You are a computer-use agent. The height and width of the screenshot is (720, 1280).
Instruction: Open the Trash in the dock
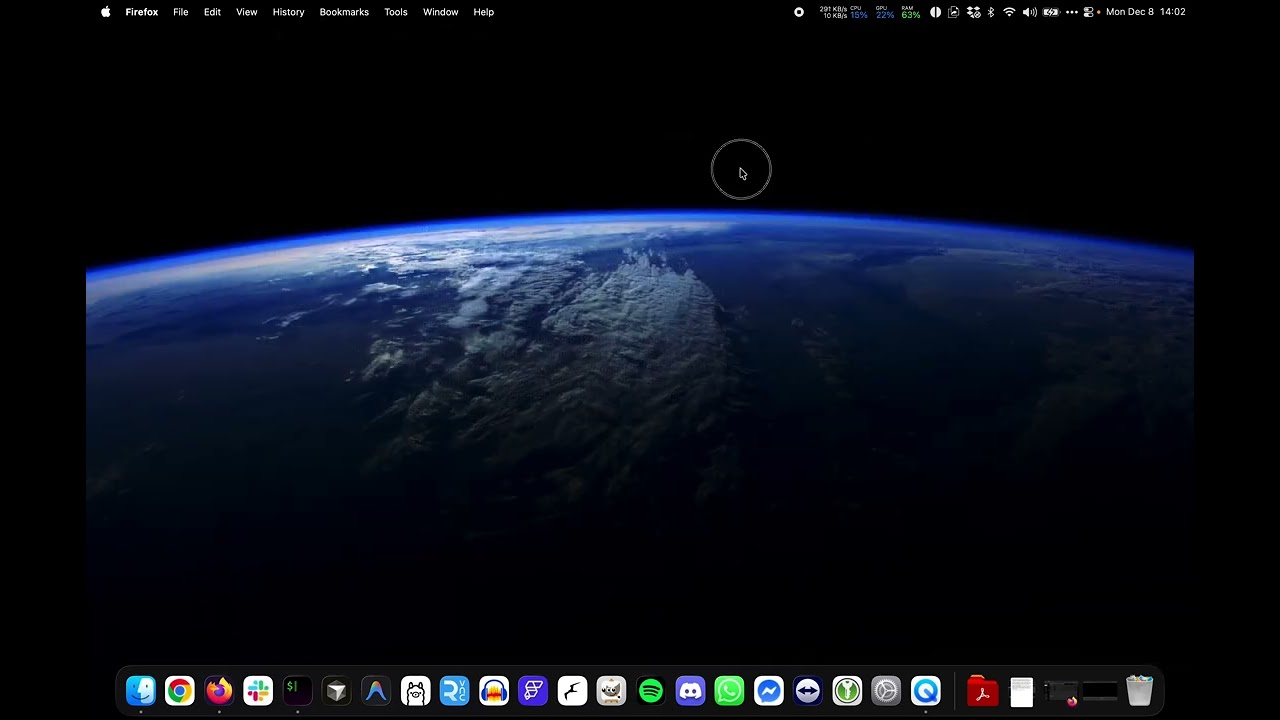1139,690
